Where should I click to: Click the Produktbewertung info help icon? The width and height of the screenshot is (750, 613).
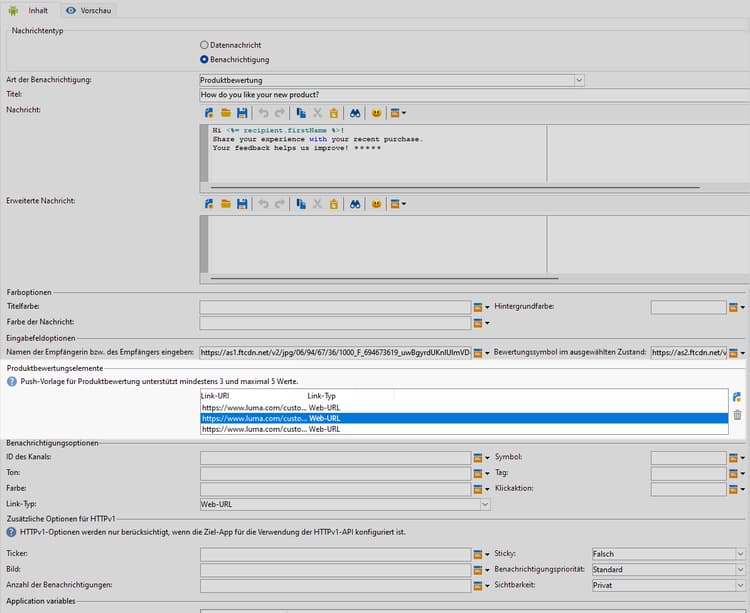tap(11, 382)
